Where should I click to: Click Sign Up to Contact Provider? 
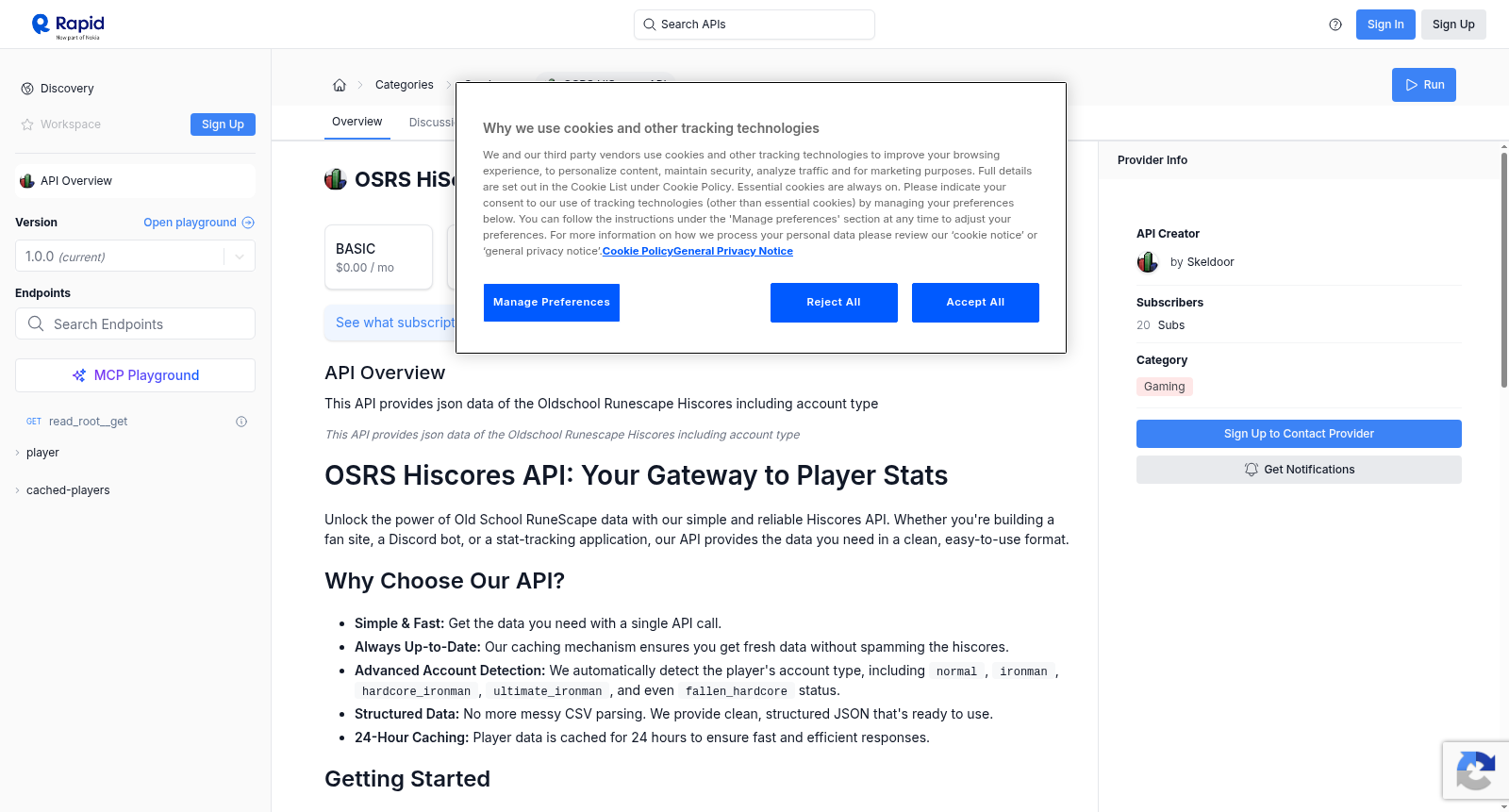[1299, 434]
